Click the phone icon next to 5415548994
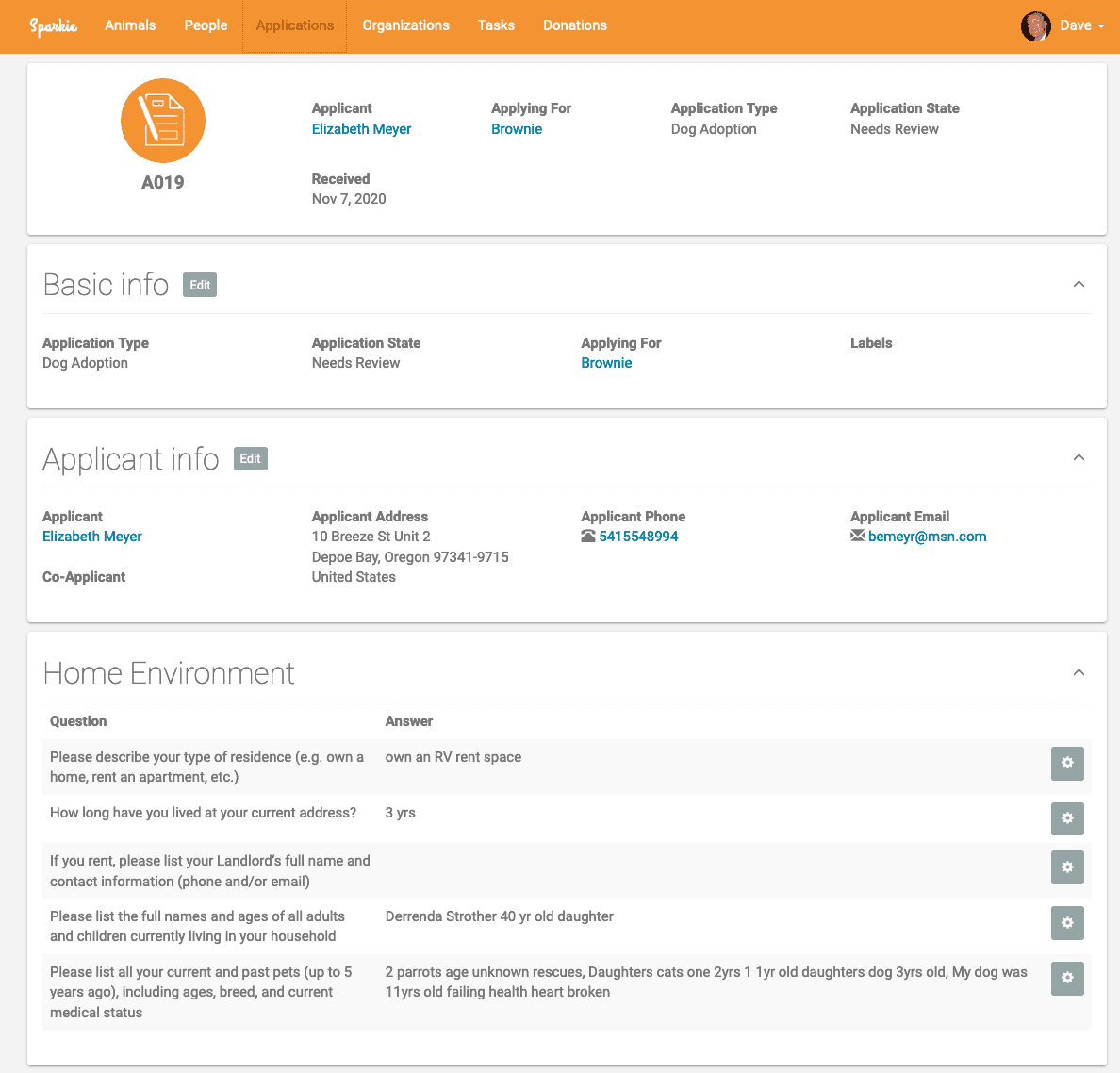The height and width of the screenshot is (1073, 1120). click(x=589, y=536)
